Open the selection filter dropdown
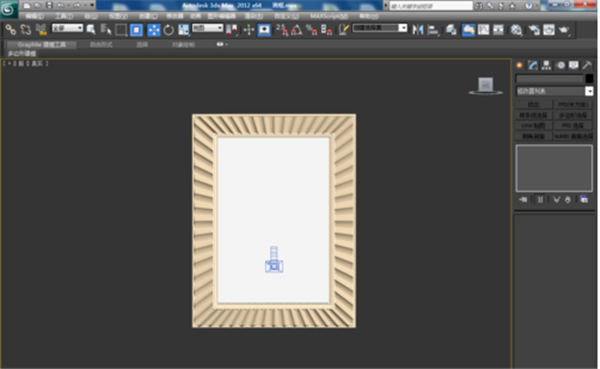 (67, 28)
